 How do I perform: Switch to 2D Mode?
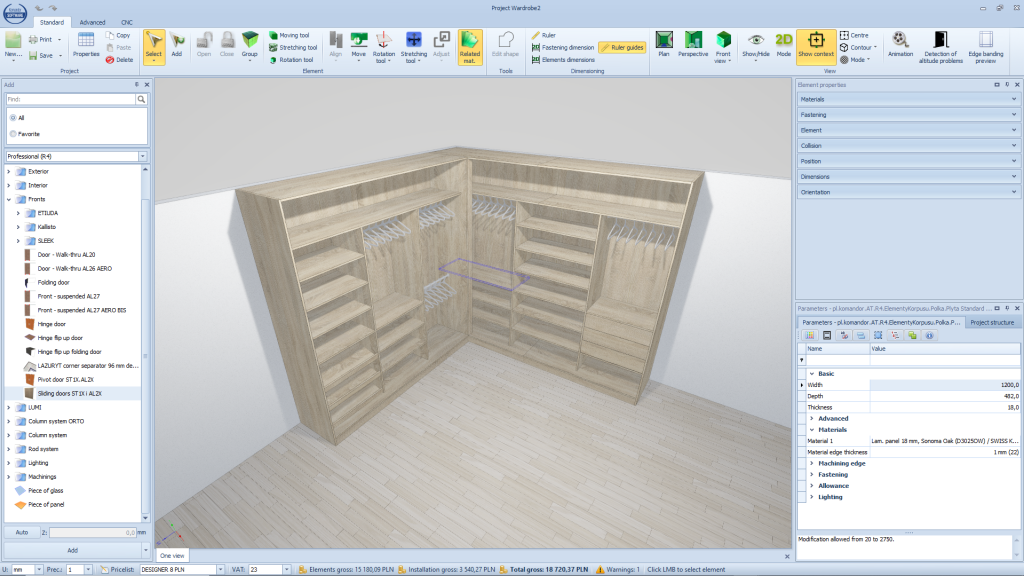coord(784,44)
